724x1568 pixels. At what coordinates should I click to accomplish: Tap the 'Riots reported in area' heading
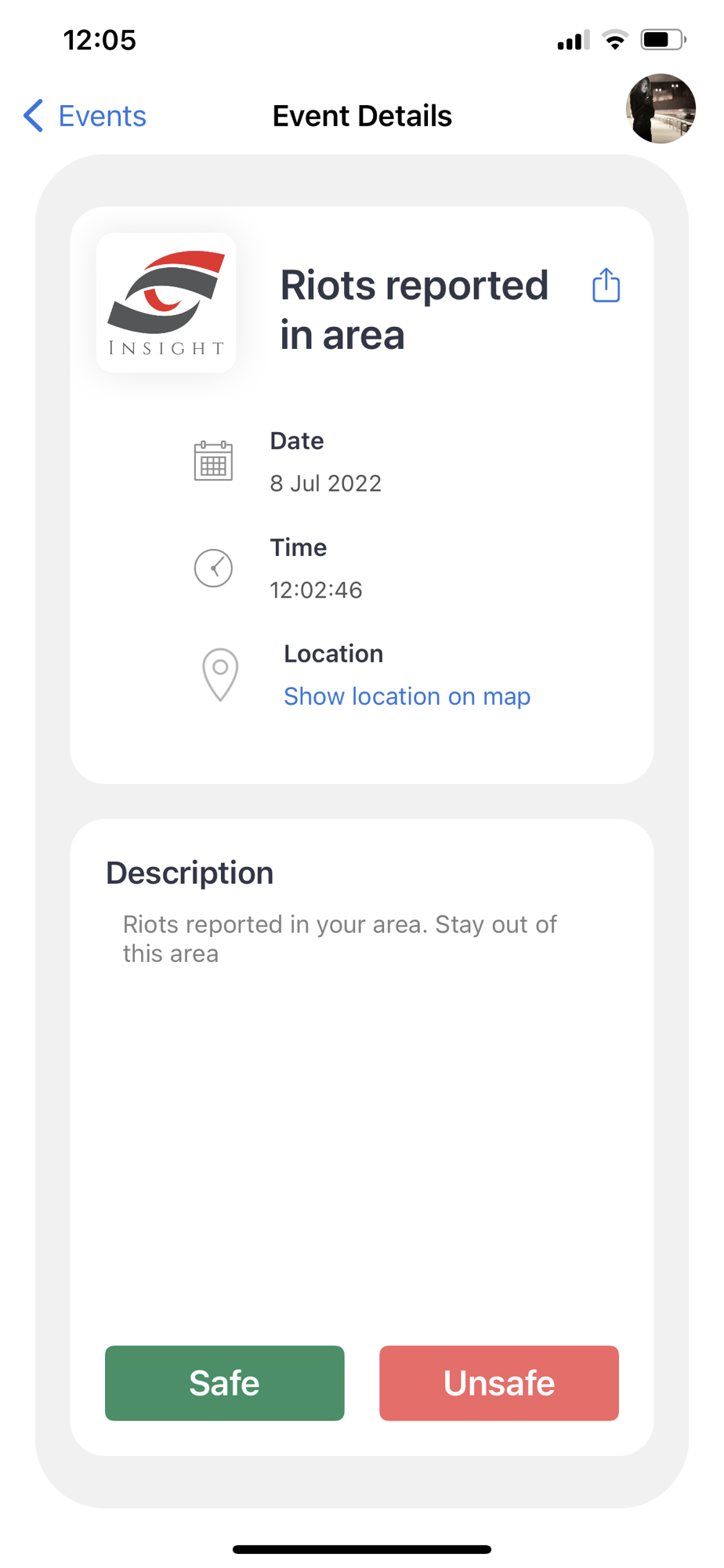tap(414, 310)
